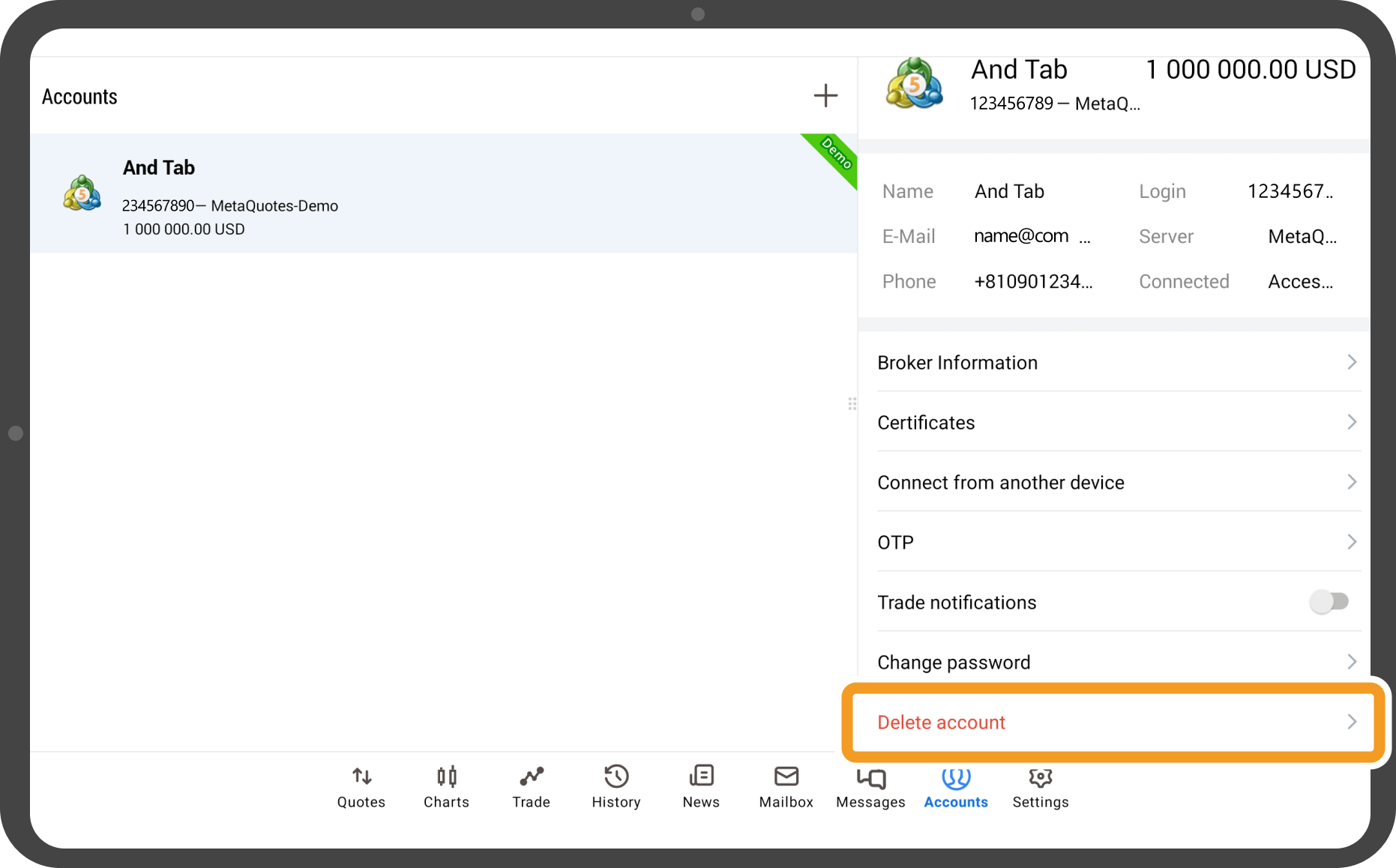Click MetaTrader logo in And Tab list row
Image resolution: width=1396 pixels, height=868 pixels.
82,193
